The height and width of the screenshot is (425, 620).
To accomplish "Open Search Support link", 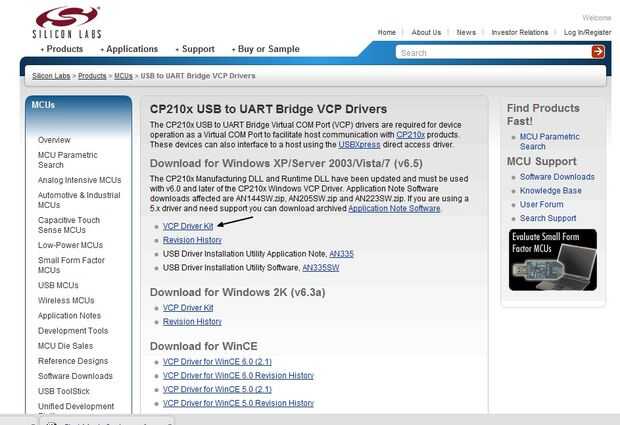I will (x=548, y=218).
